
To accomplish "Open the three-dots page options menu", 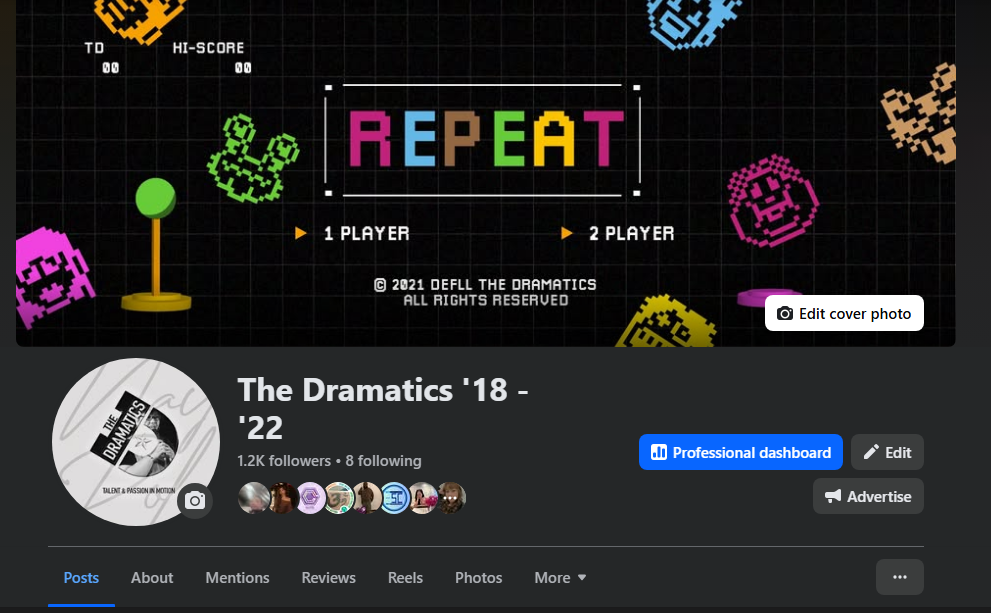I will pos(899,577).
